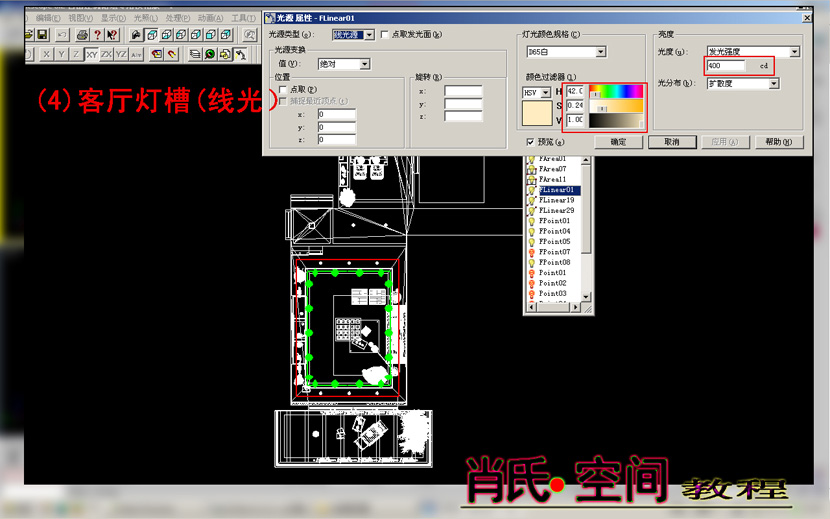Open the 动画(A) menu
Image resolution: width=830 pixels, height=519 pixels.
(x=211, y=18)
